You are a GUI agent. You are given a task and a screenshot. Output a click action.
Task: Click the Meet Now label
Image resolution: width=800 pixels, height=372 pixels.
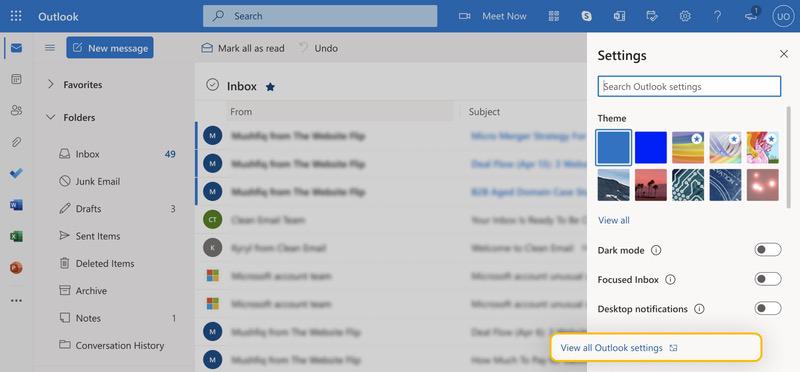click(x=504, y=16)
